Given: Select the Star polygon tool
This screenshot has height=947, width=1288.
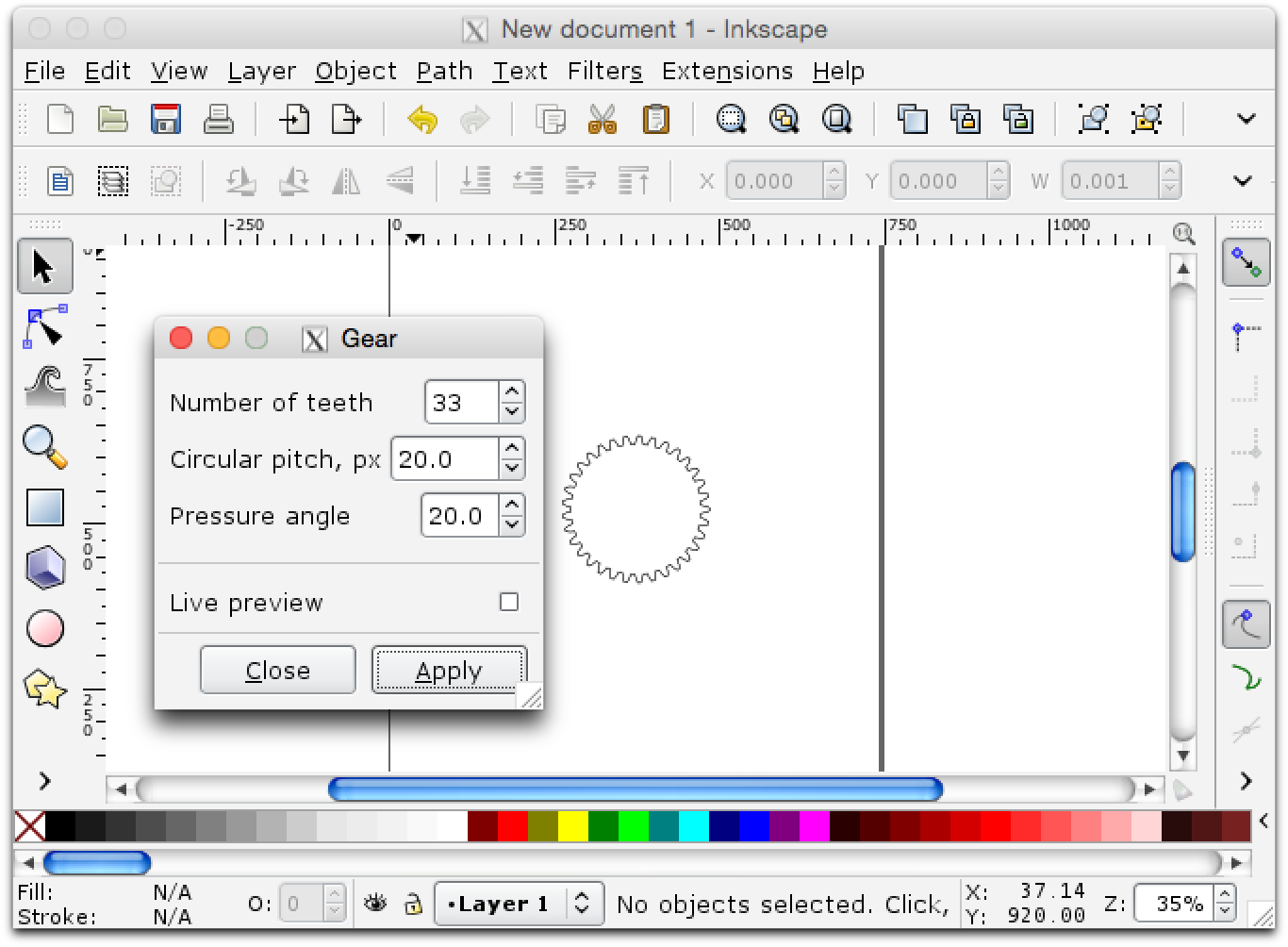Looking at the screenshot, I should pyautogui.click(x=44, y=689).
